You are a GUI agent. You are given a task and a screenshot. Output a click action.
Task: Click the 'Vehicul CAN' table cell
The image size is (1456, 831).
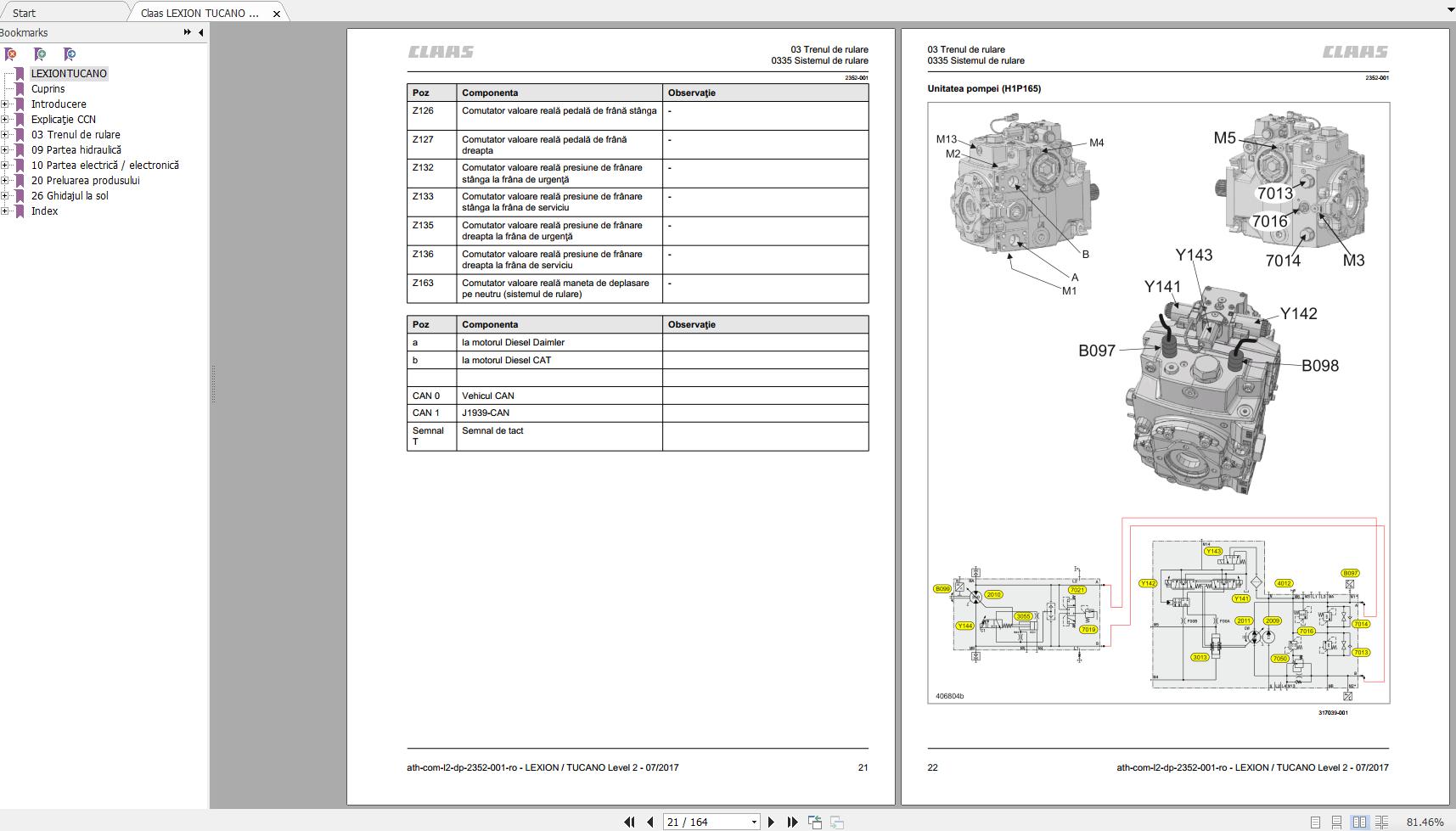tap(559, 396)
